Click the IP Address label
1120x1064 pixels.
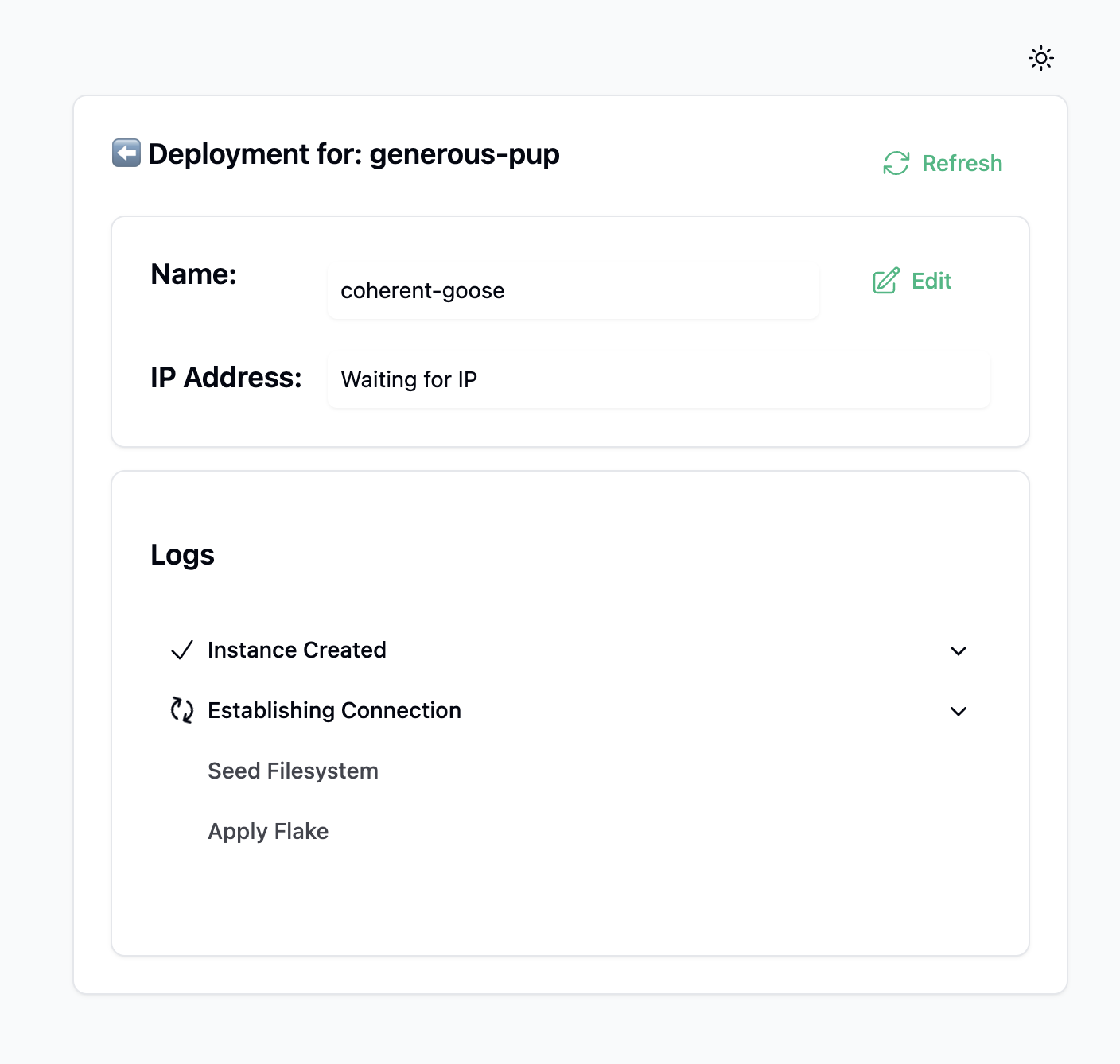pos(226,378)
